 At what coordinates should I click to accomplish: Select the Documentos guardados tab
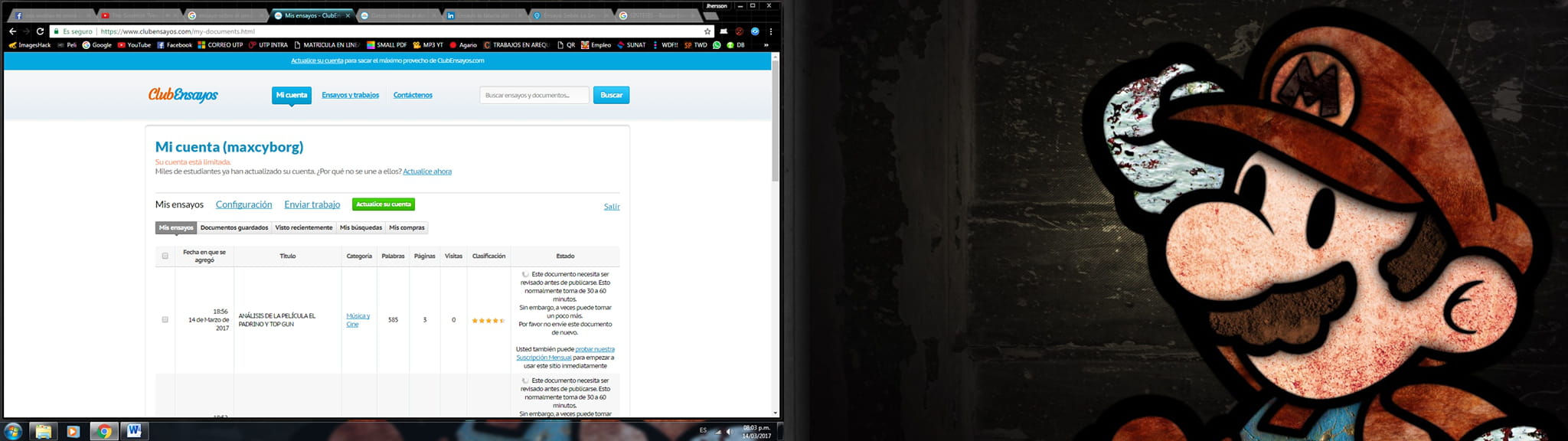pos(234,227)
